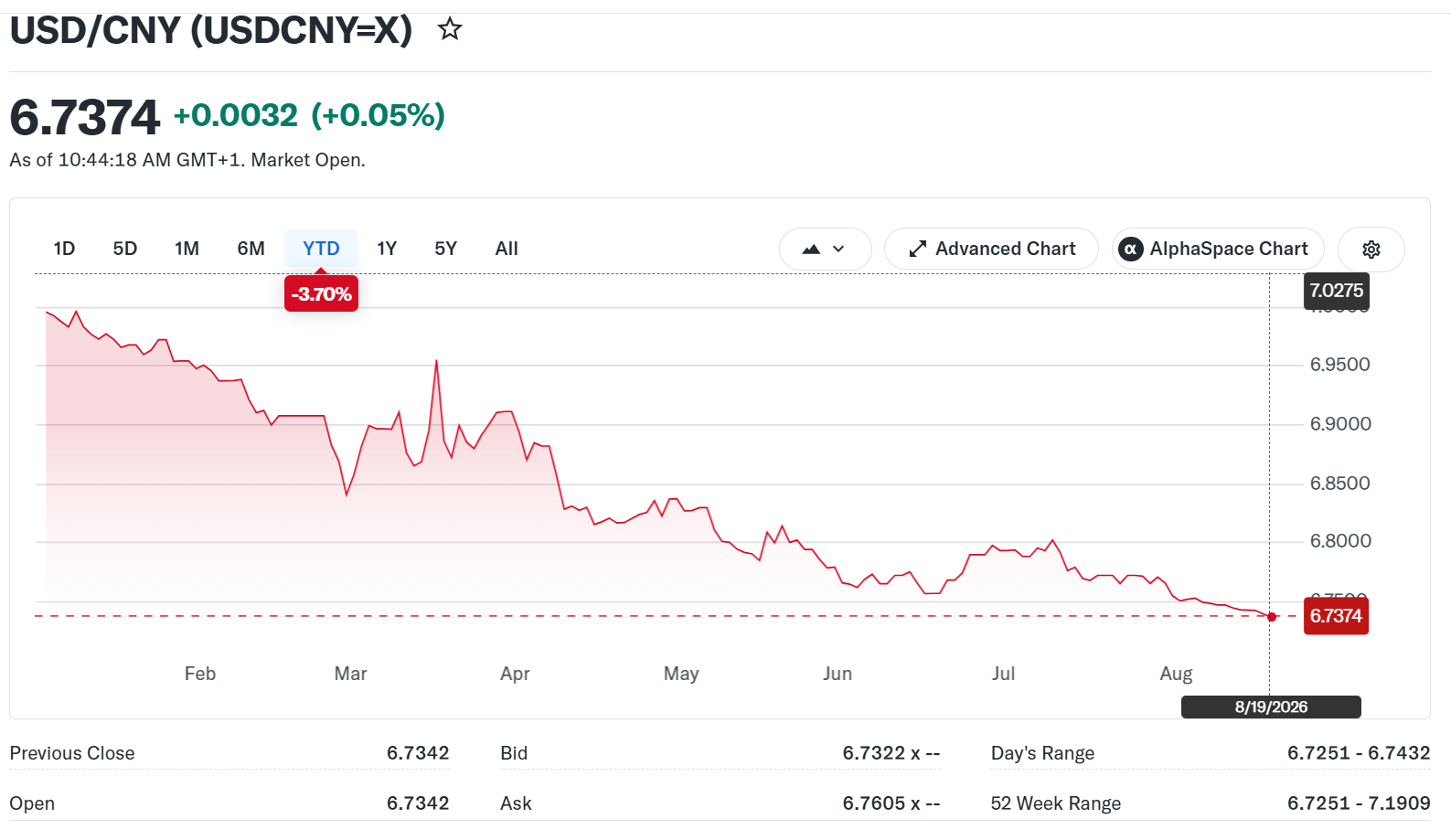1451x840 pixels.
Task: Click the 52 Week Range value 6.7251 - 7.1909
Action: pos(1359,803)
